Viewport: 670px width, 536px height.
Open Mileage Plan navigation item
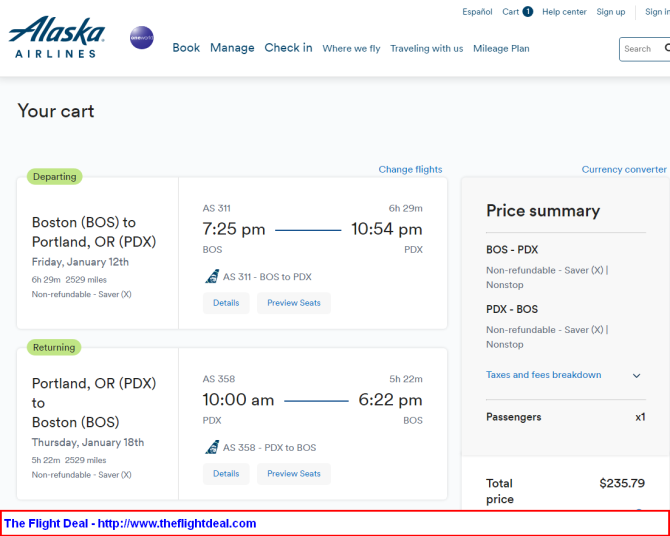coord(501,49)
